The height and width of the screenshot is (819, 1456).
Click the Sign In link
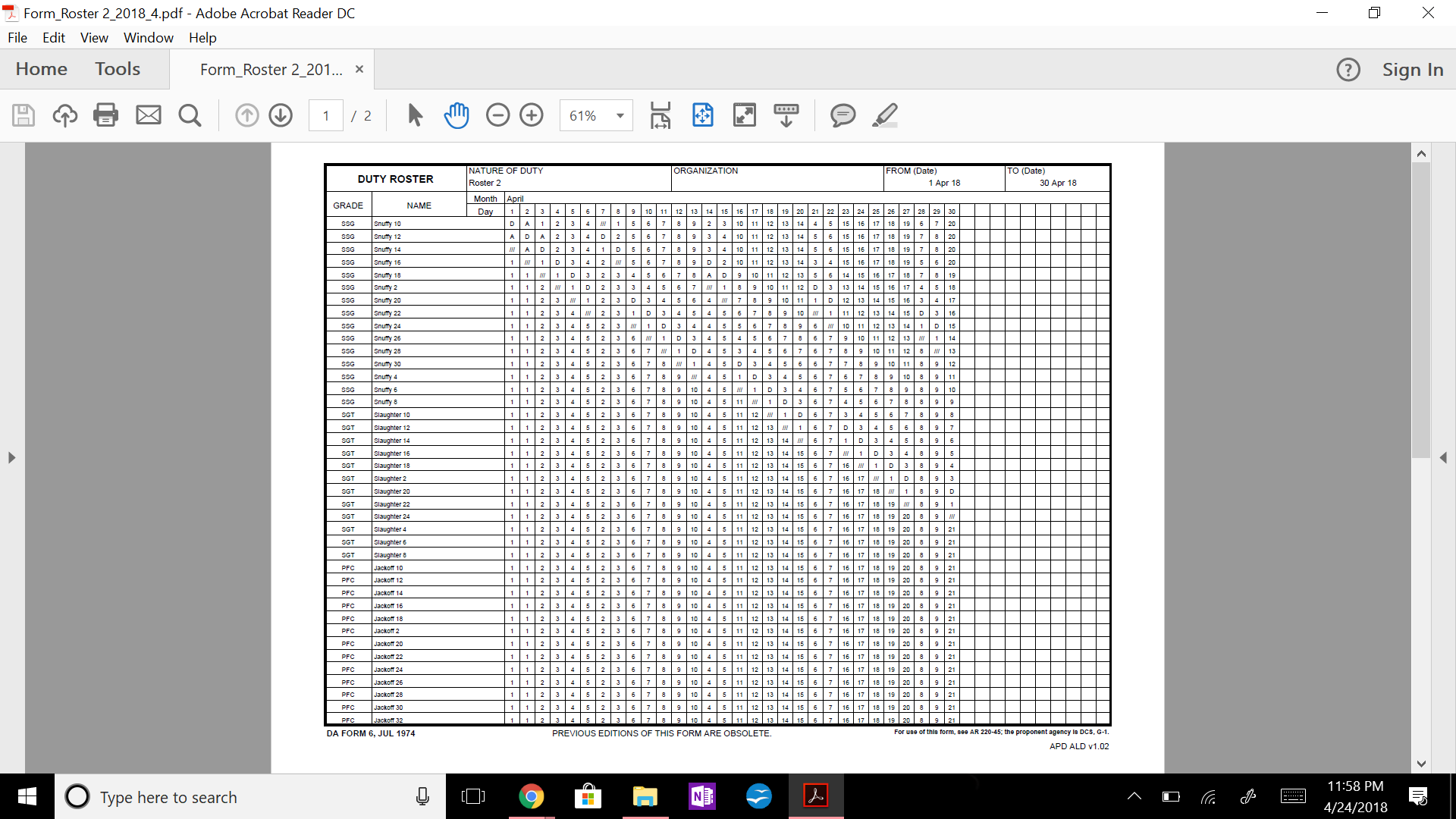[x=1412, y=70]
